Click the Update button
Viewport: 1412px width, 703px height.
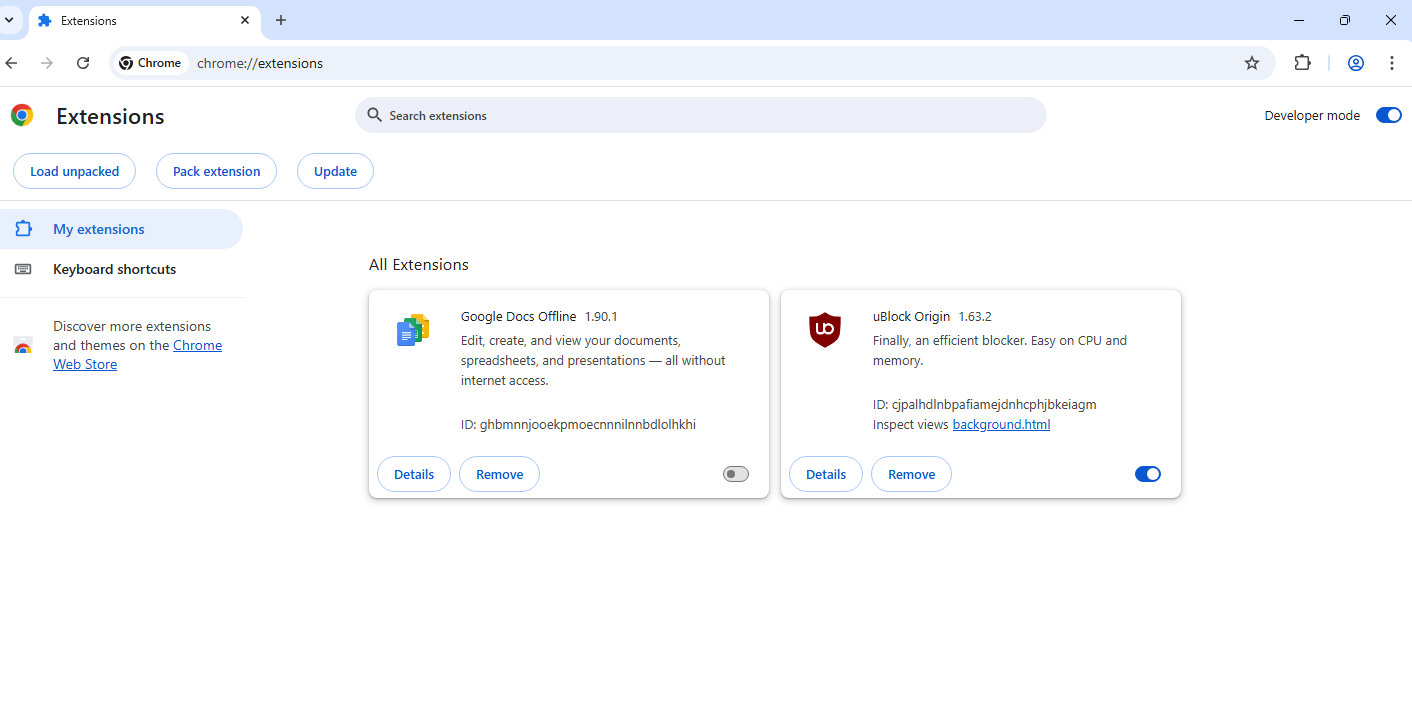click(x=335, y=171)
